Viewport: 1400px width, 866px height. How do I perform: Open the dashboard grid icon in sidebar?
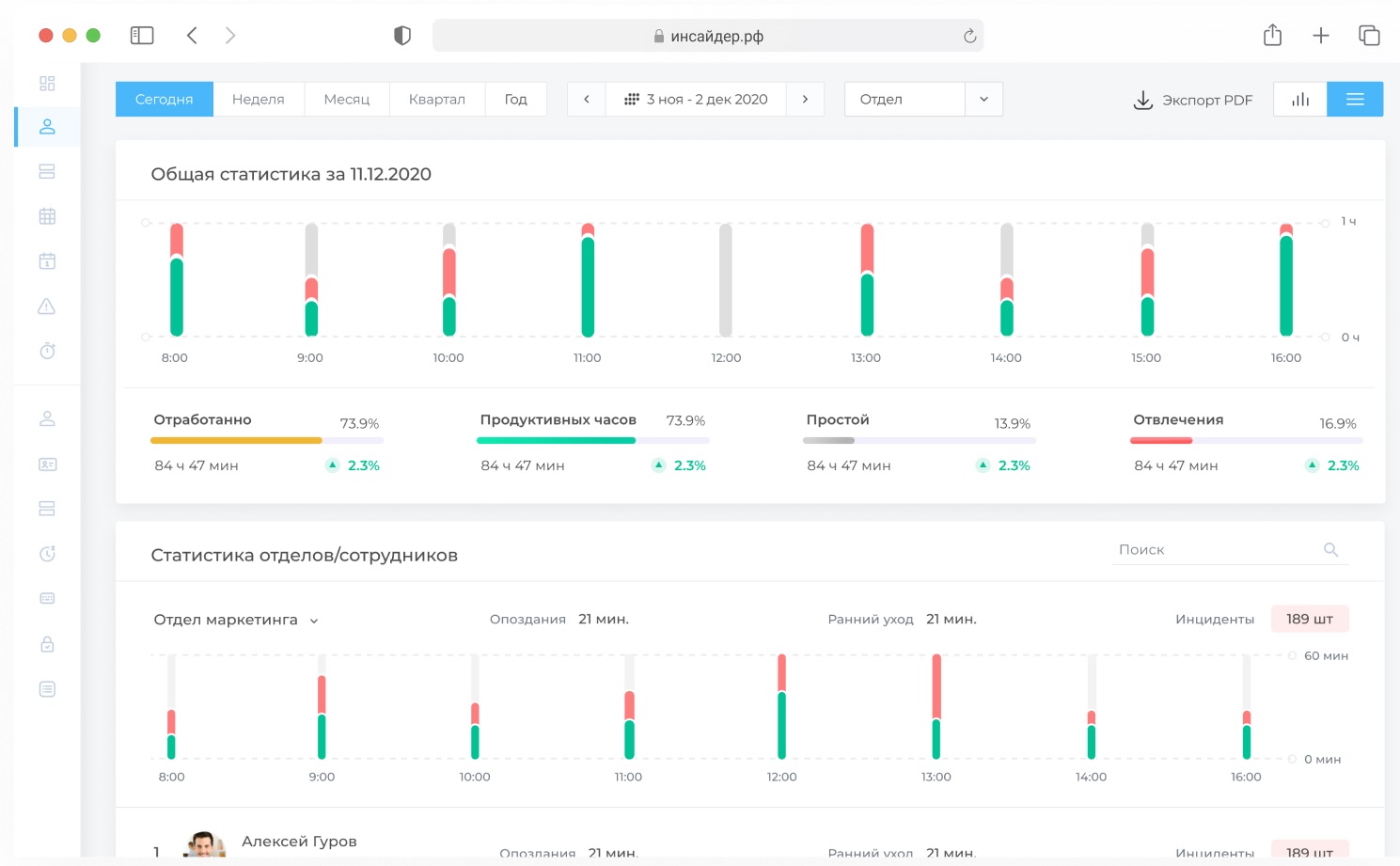(47, 83)
